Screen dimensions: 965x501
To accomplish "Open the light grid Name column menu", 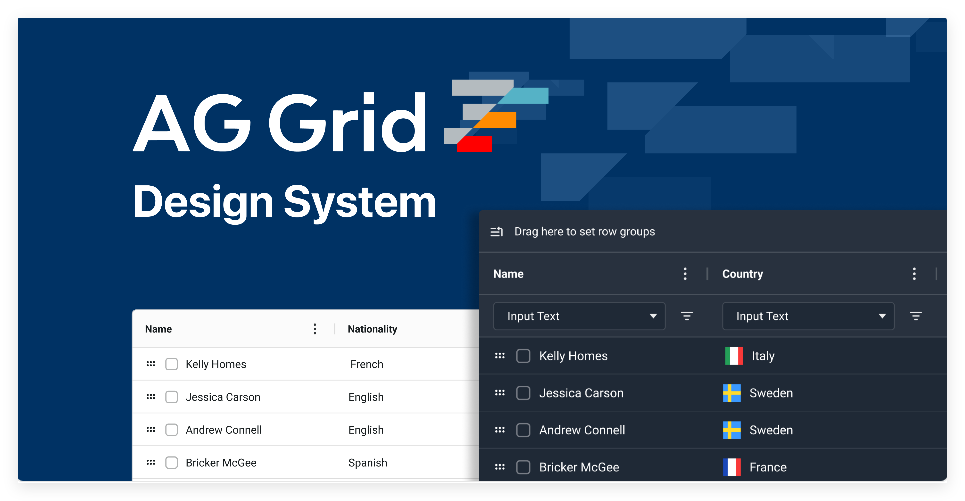I will (x=315, y=329).
